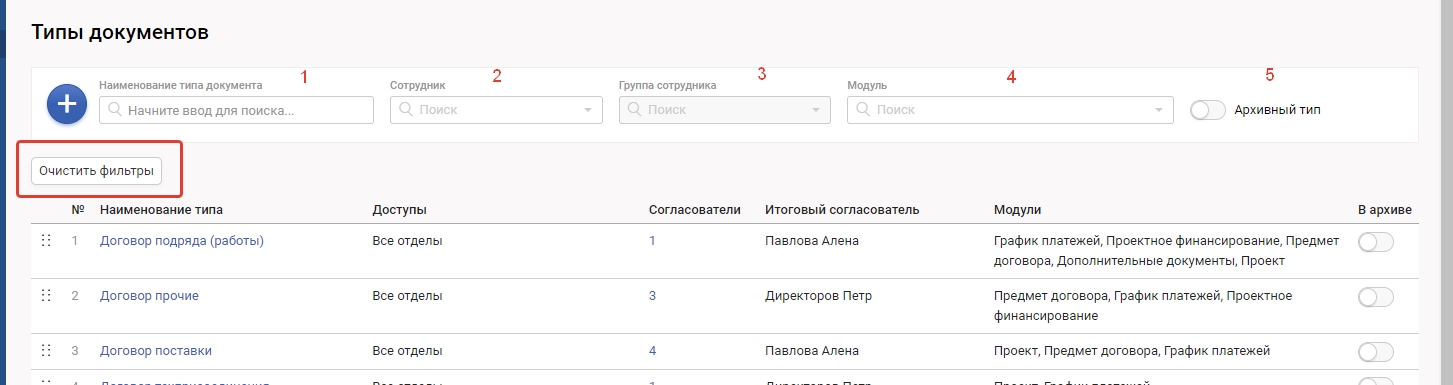Click Павлова Алена in Договор поставки row
The image size is (1453, 385).
coord(812,350)
